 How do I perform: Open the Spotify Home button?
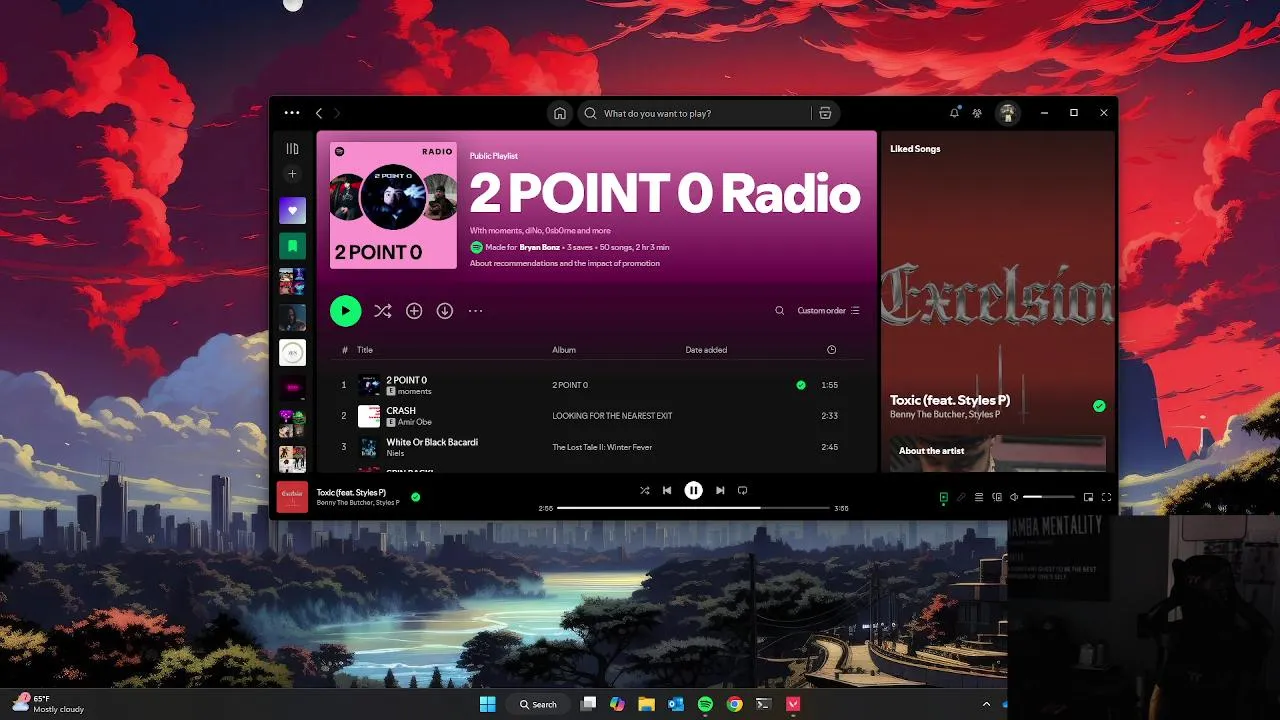point(560,113)
